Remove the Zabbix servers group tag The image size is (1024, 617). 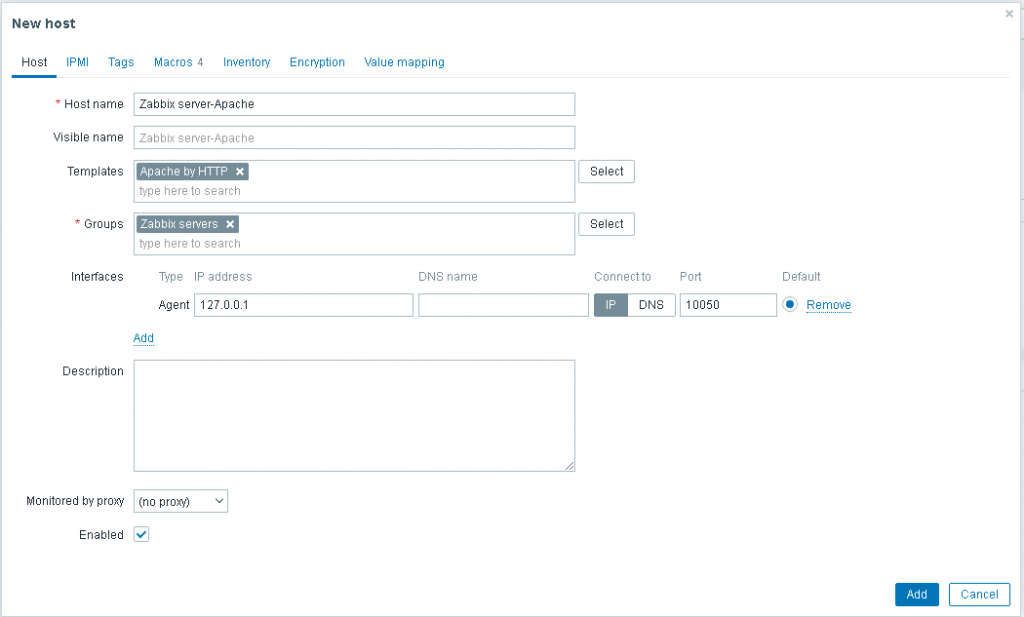(230, 224)
